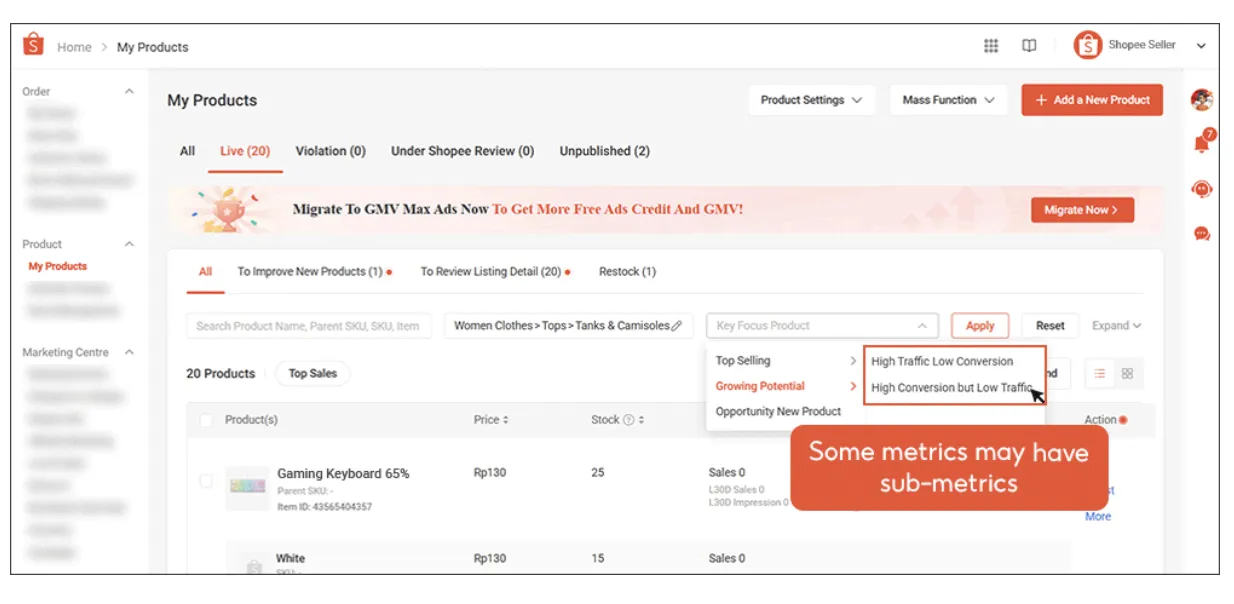Open the chat bubble icon in right sidebar
Viewport: 1234px width, 604px height.
(x=1202, y=234)
